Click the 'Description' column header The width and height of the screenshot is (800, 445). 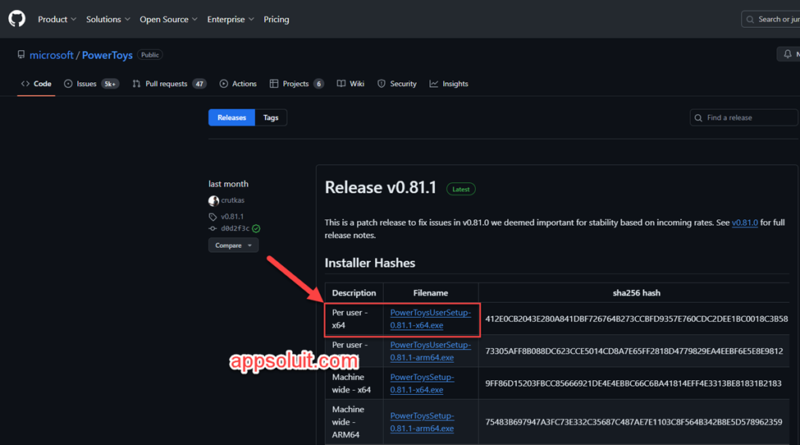[354, 293]
